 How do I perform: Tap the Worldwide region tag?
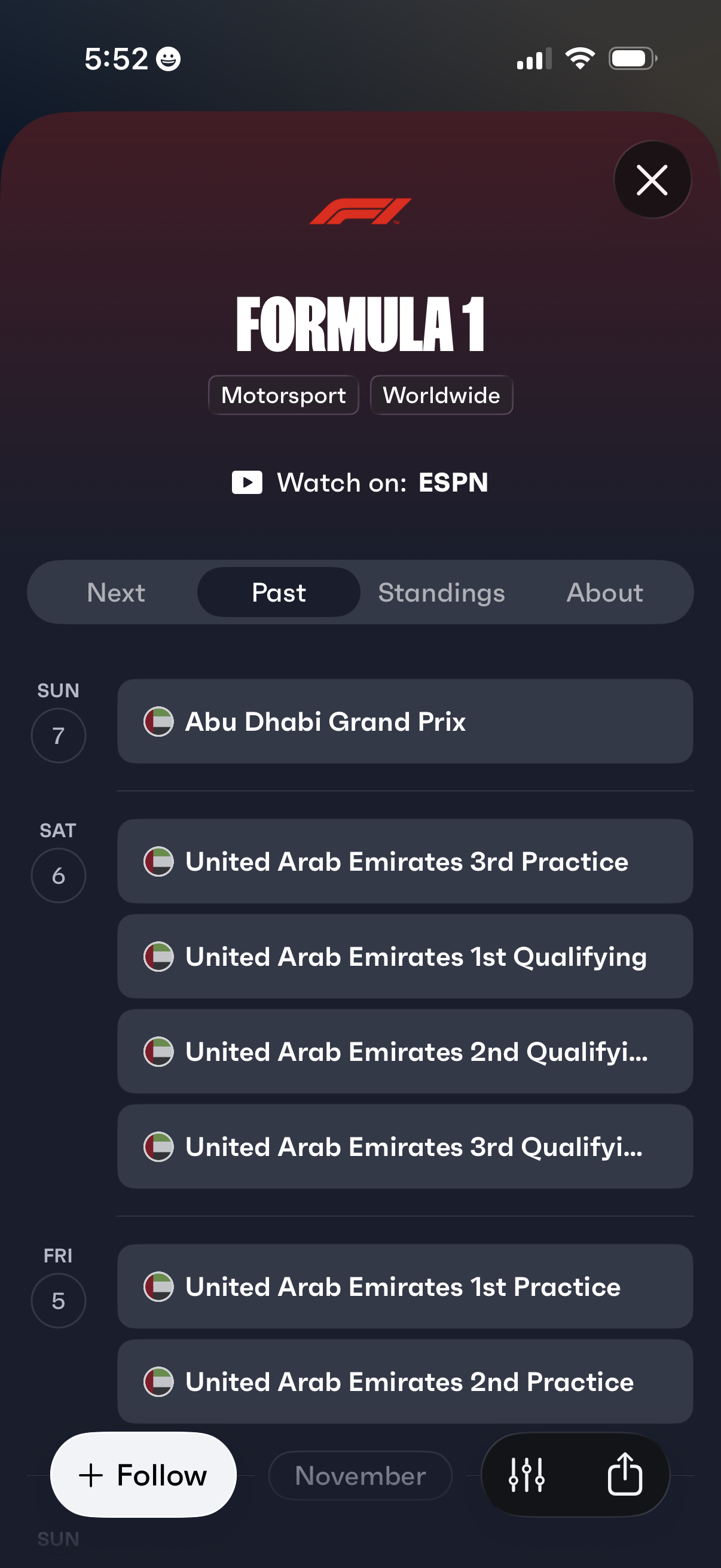click(x=441, y=396)
